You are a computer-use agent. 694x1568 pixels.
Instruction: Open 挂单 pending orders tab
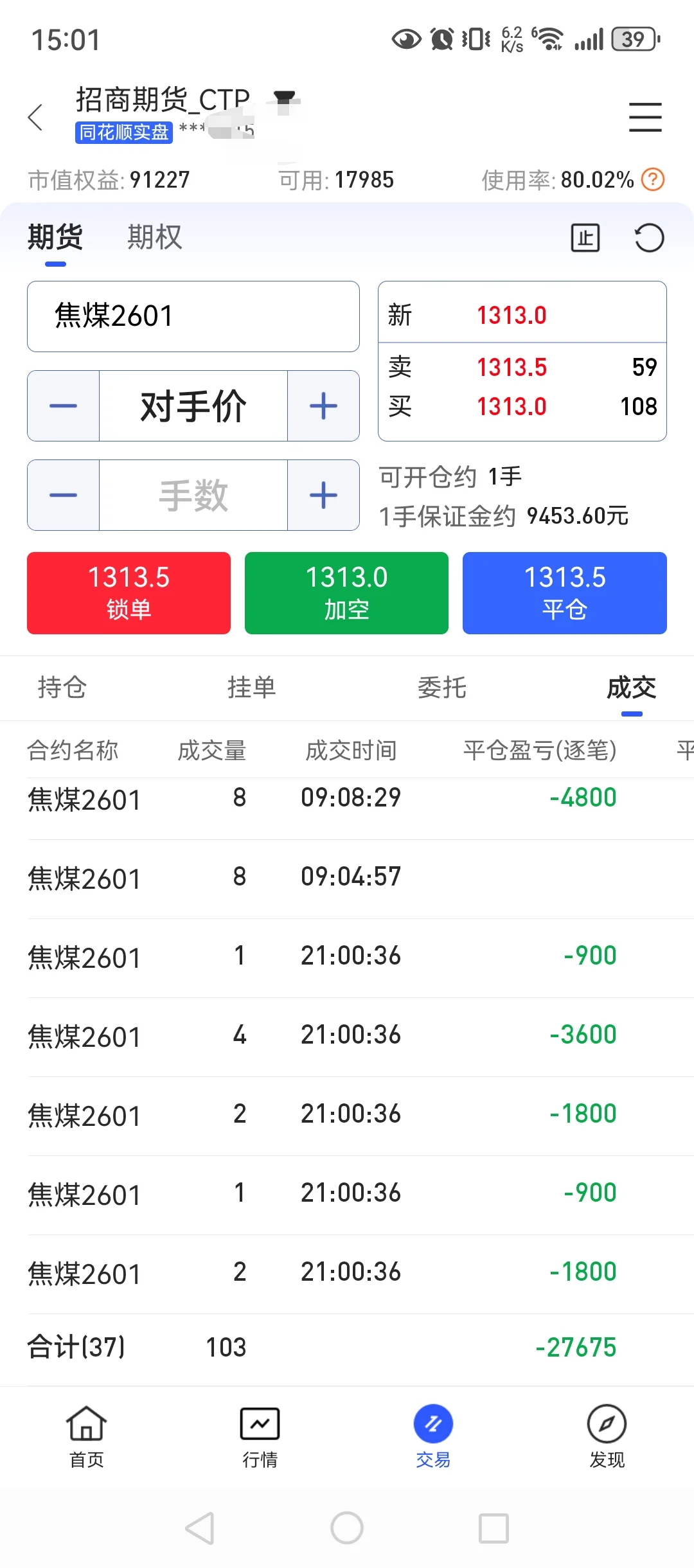point(252,688)
